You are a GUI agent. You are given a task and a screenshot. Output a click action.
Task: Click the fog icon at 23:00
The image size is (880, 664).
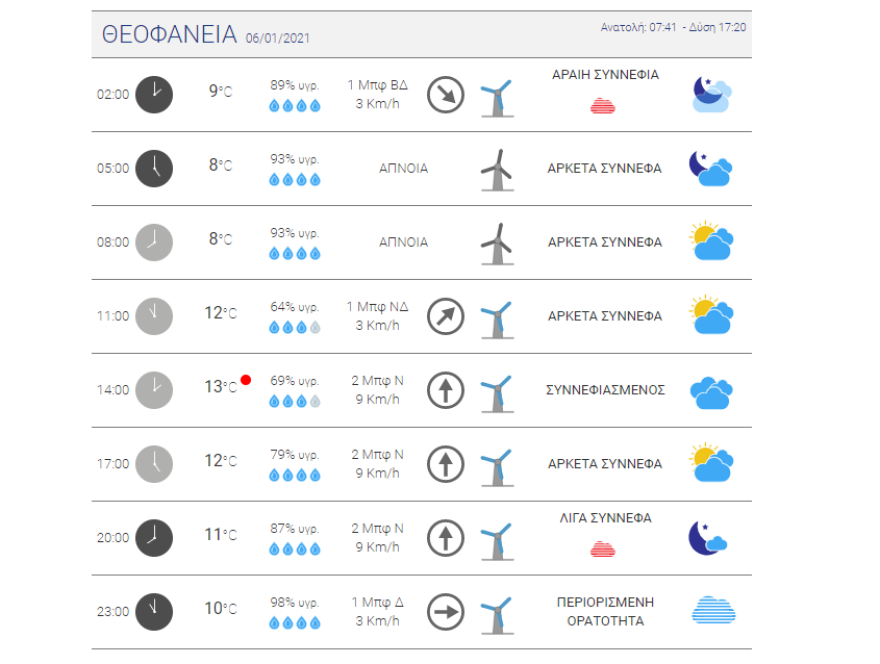[712, 610]
